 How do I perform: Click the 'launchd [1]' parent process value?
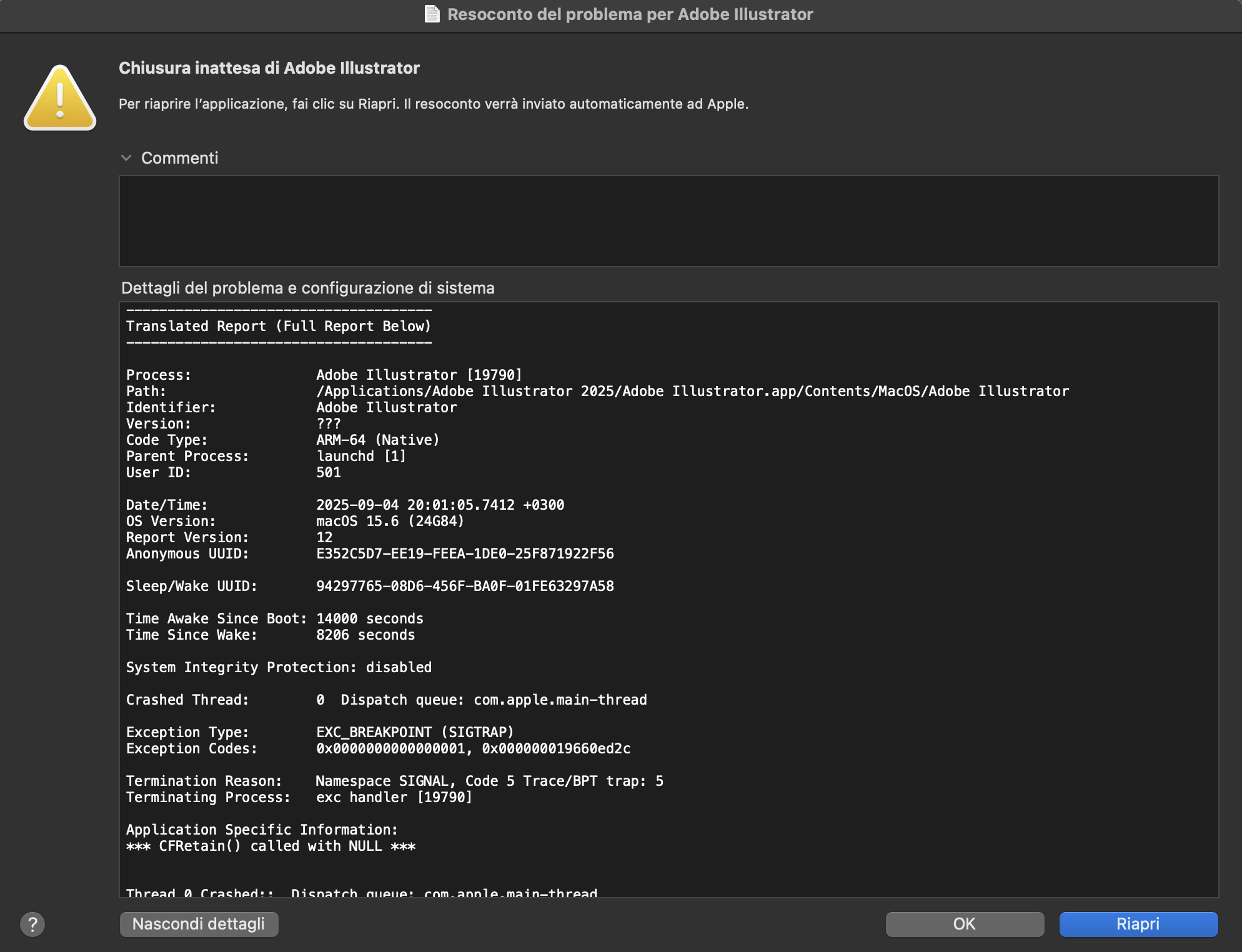coord(361,456)
